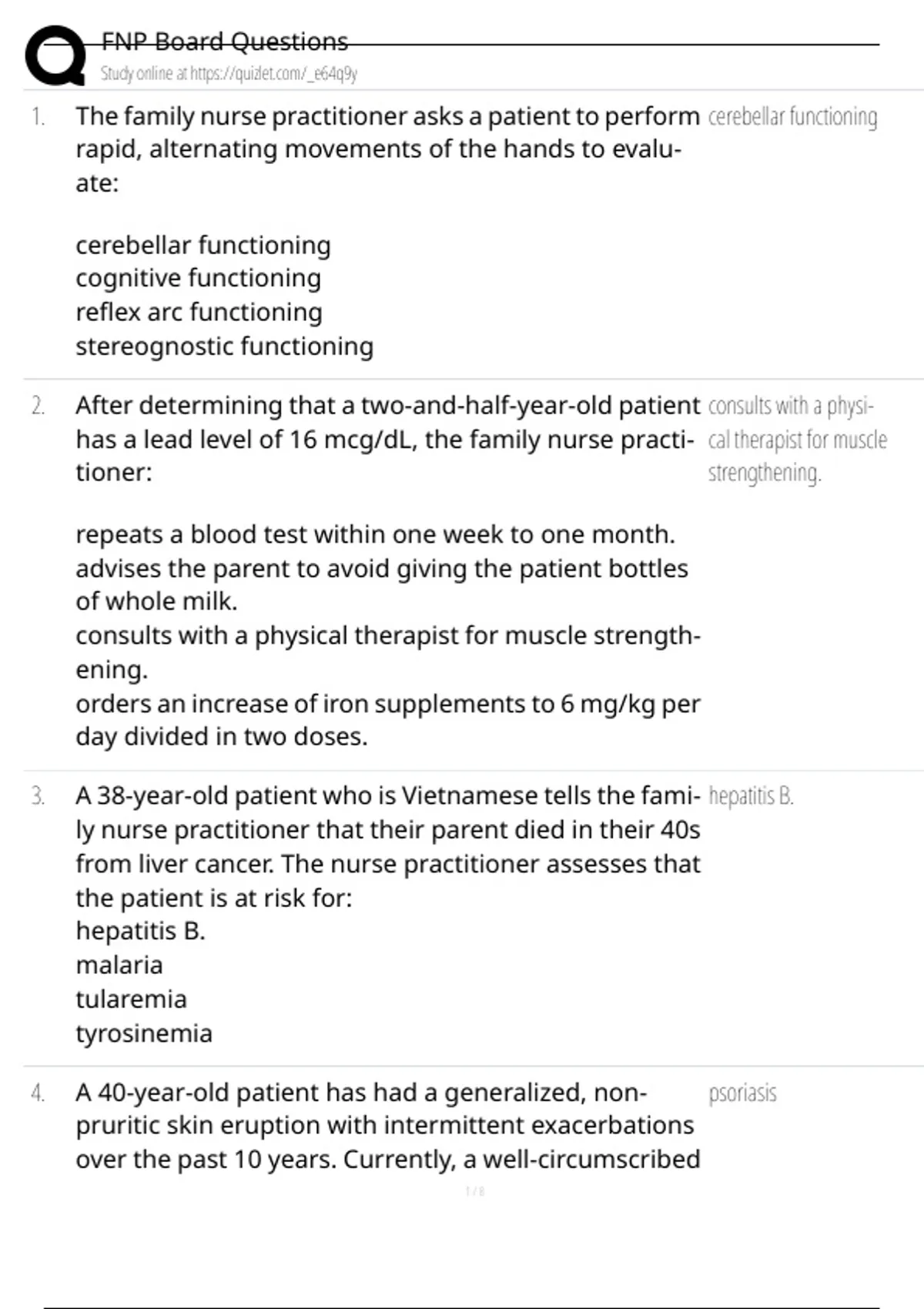Click the cognitive functioning answer choice
924x1309 pixels.
tap(198, 278)
